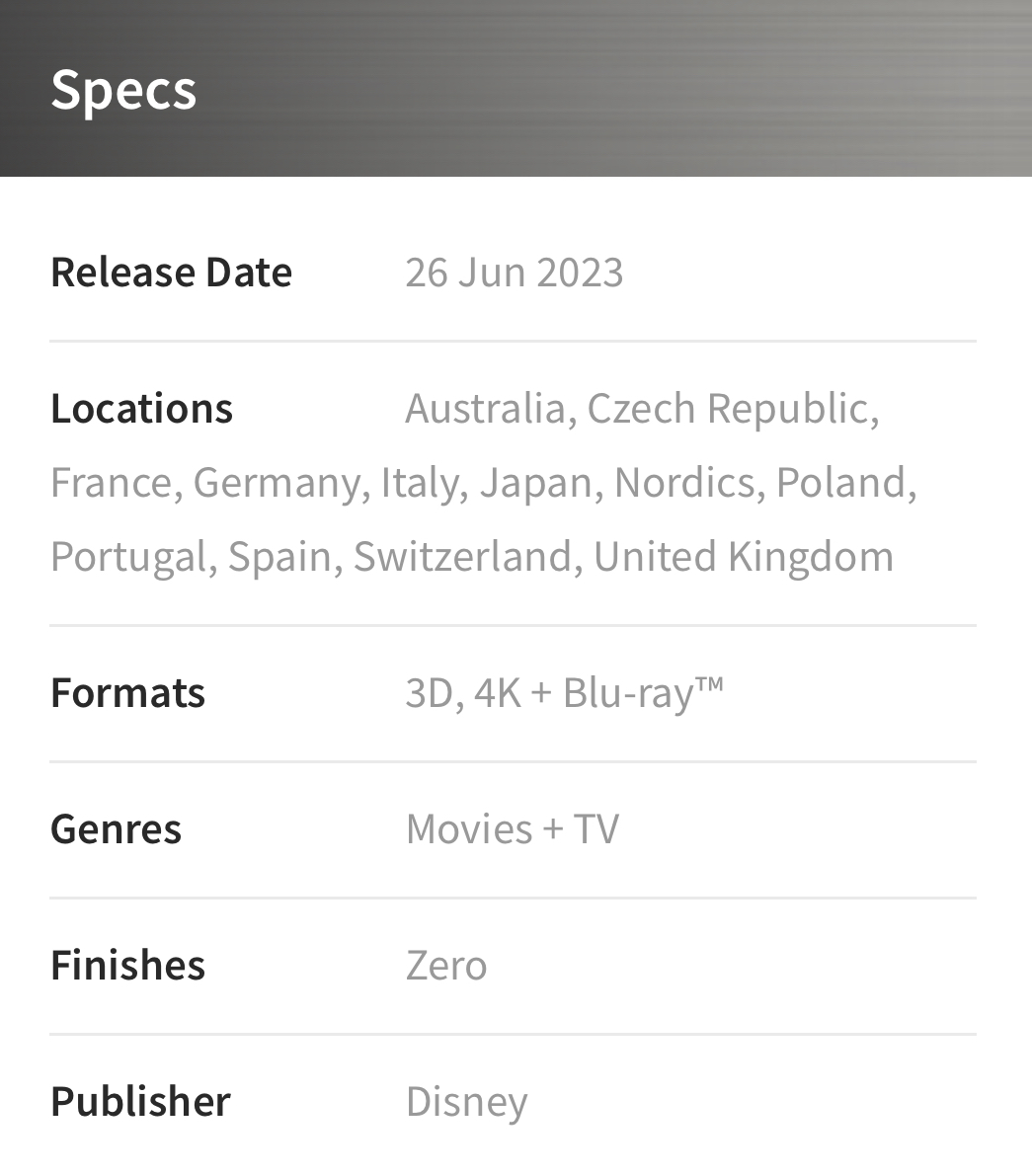Select the Formats label
1032x1176 pixels.
(x=127, y=693)
